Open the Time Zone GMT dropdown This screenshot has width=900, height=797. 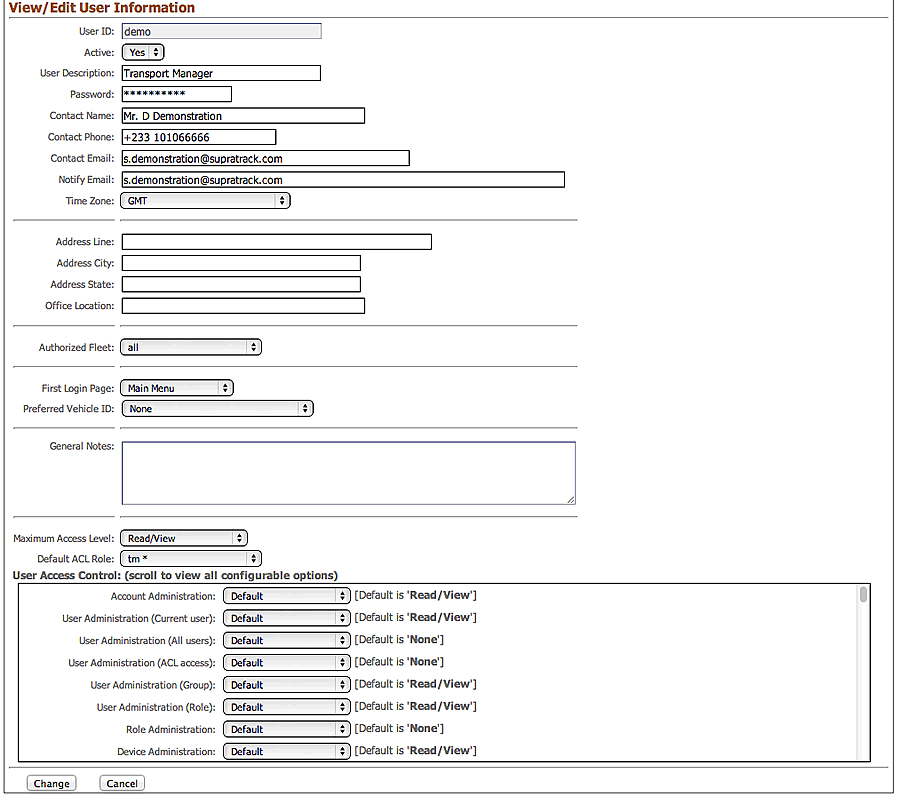pyautogui.click(x=205, y=201)
